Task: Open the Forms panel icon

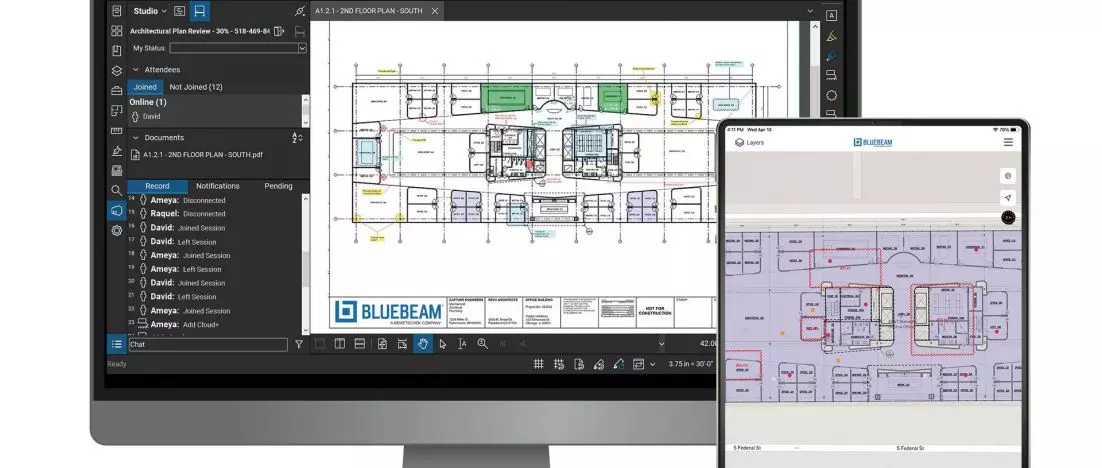Action: click(x=117, y=170)
